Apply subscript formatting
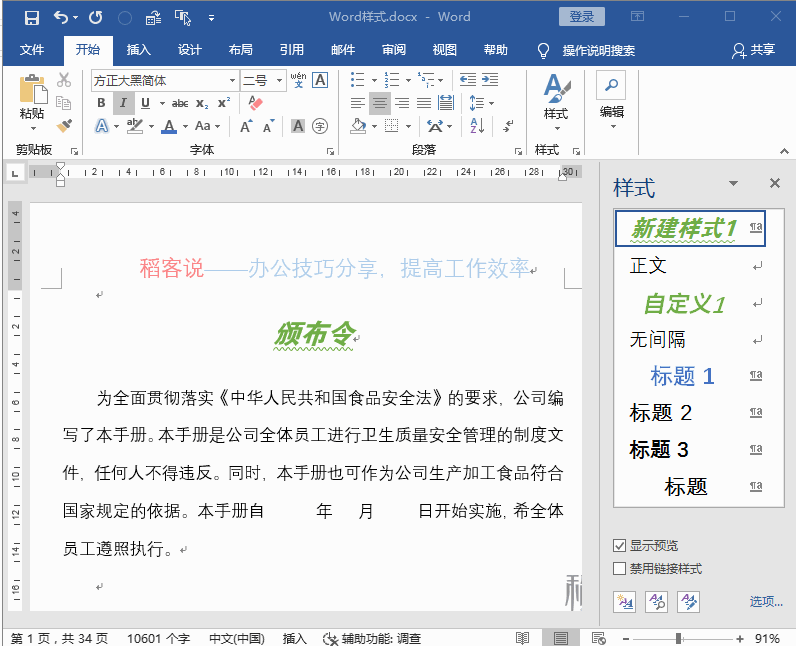796x646 pixels. [x=202, y=103]
